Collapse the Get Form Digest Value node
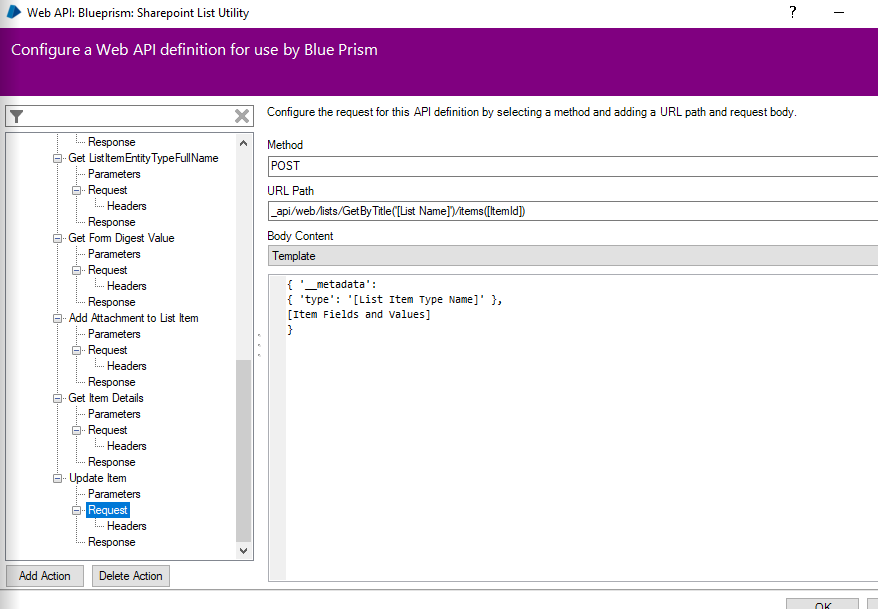This screenshot has width=878, height=609. click(57, 238)
